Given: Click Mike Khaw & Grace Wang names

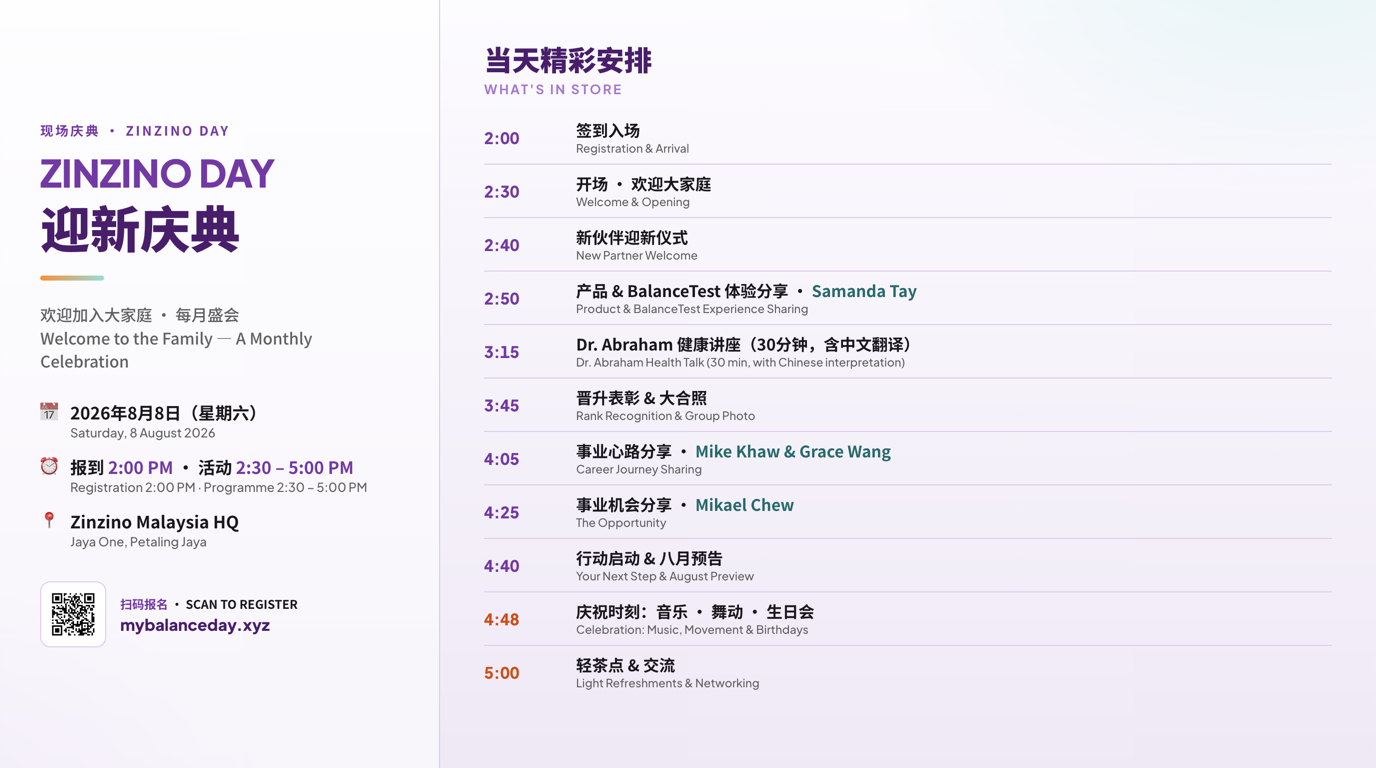Looking at the screenshot, I should 793,451.
